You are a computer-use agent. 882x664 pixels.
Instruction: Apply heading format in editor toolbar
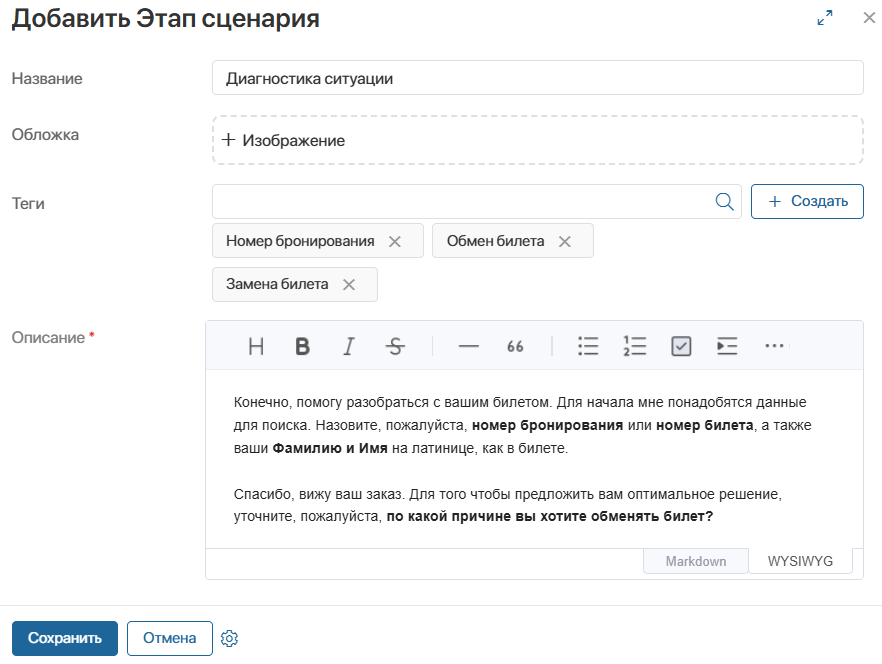click(256, 346)
